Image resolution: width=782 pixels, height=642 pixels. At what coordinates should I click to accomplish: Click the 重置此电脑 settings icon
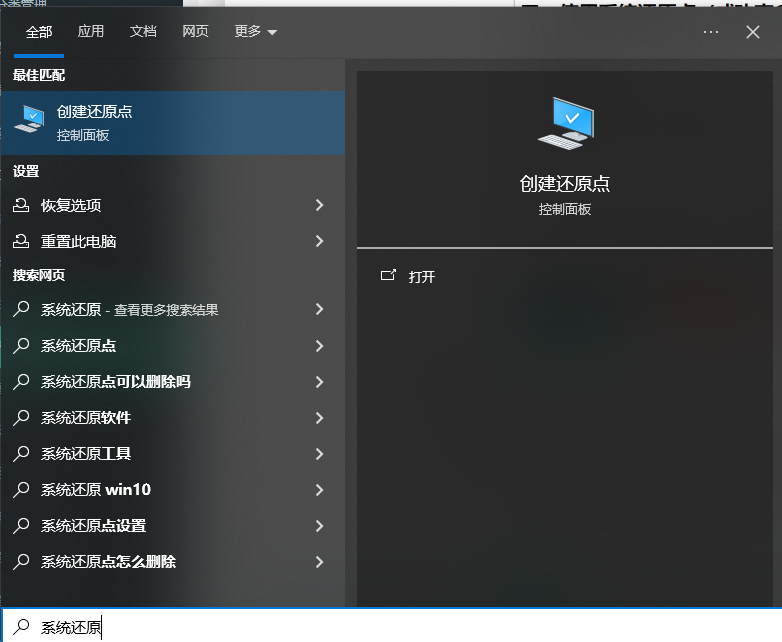[x=21, y=241]
